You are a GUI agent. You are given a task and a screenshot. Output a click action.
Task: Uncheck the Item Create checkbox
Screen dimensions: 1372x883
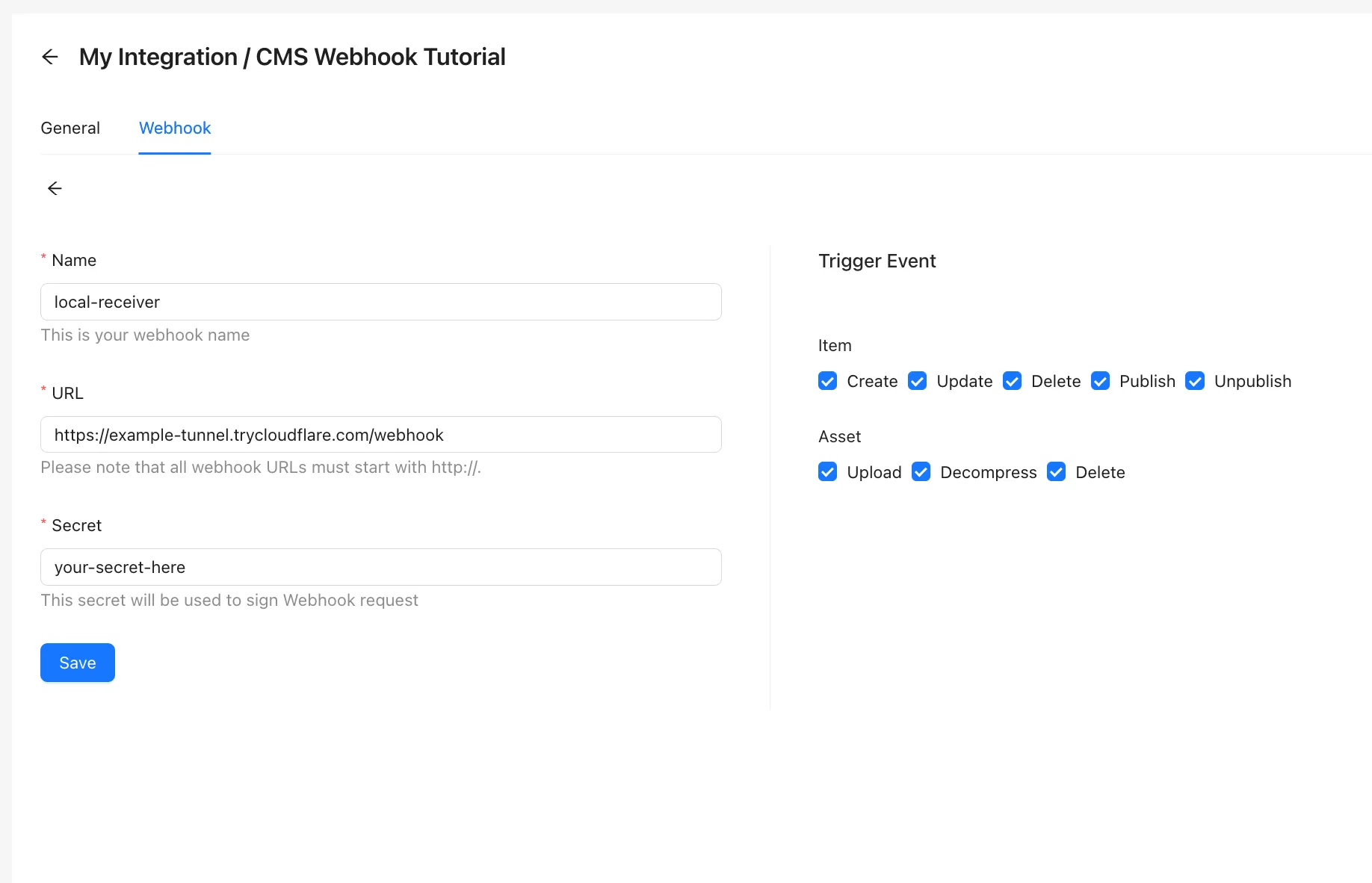(x=827, y=381)
